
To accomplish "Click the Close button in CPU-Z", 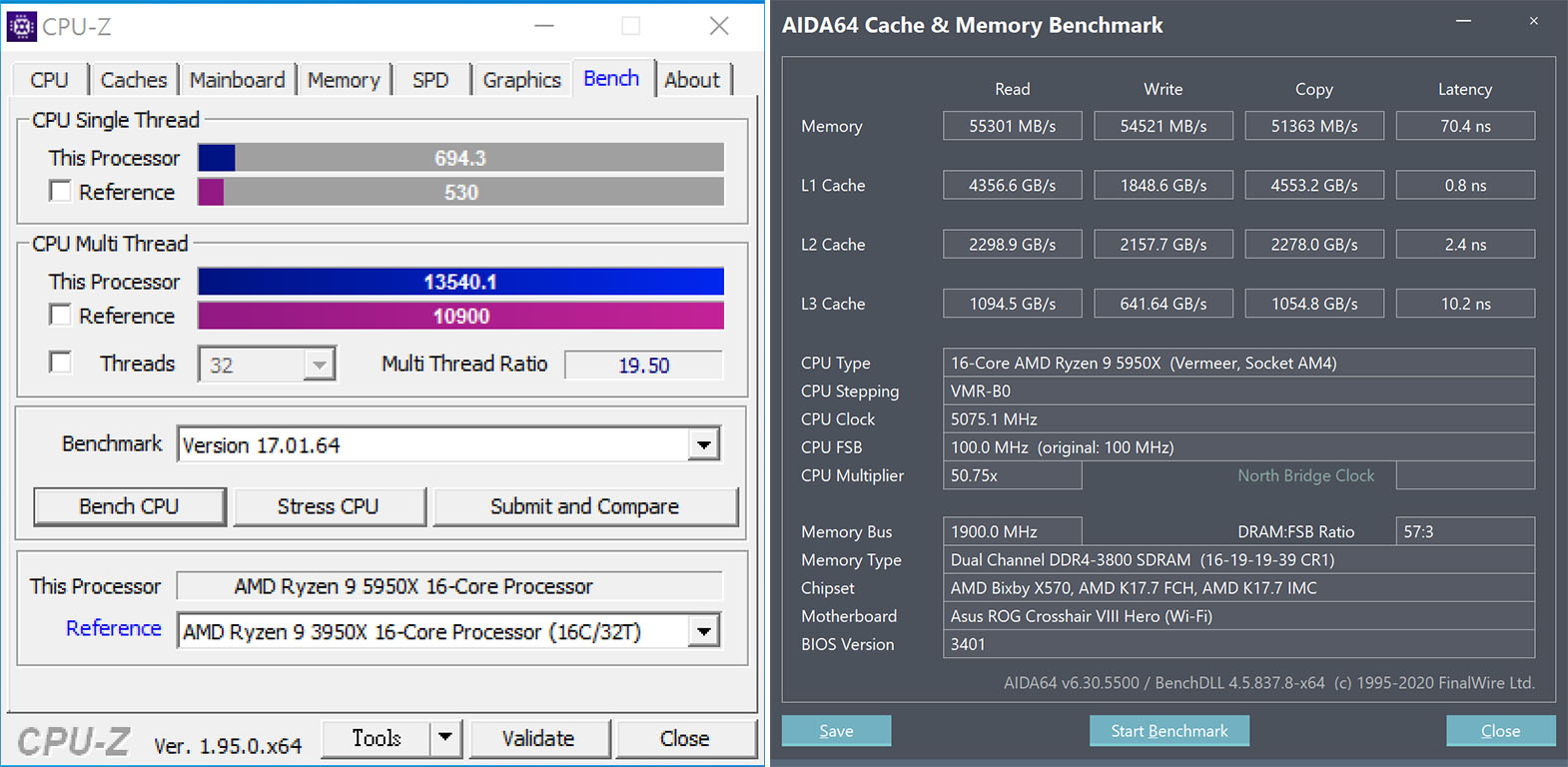I will coord(685,738).
